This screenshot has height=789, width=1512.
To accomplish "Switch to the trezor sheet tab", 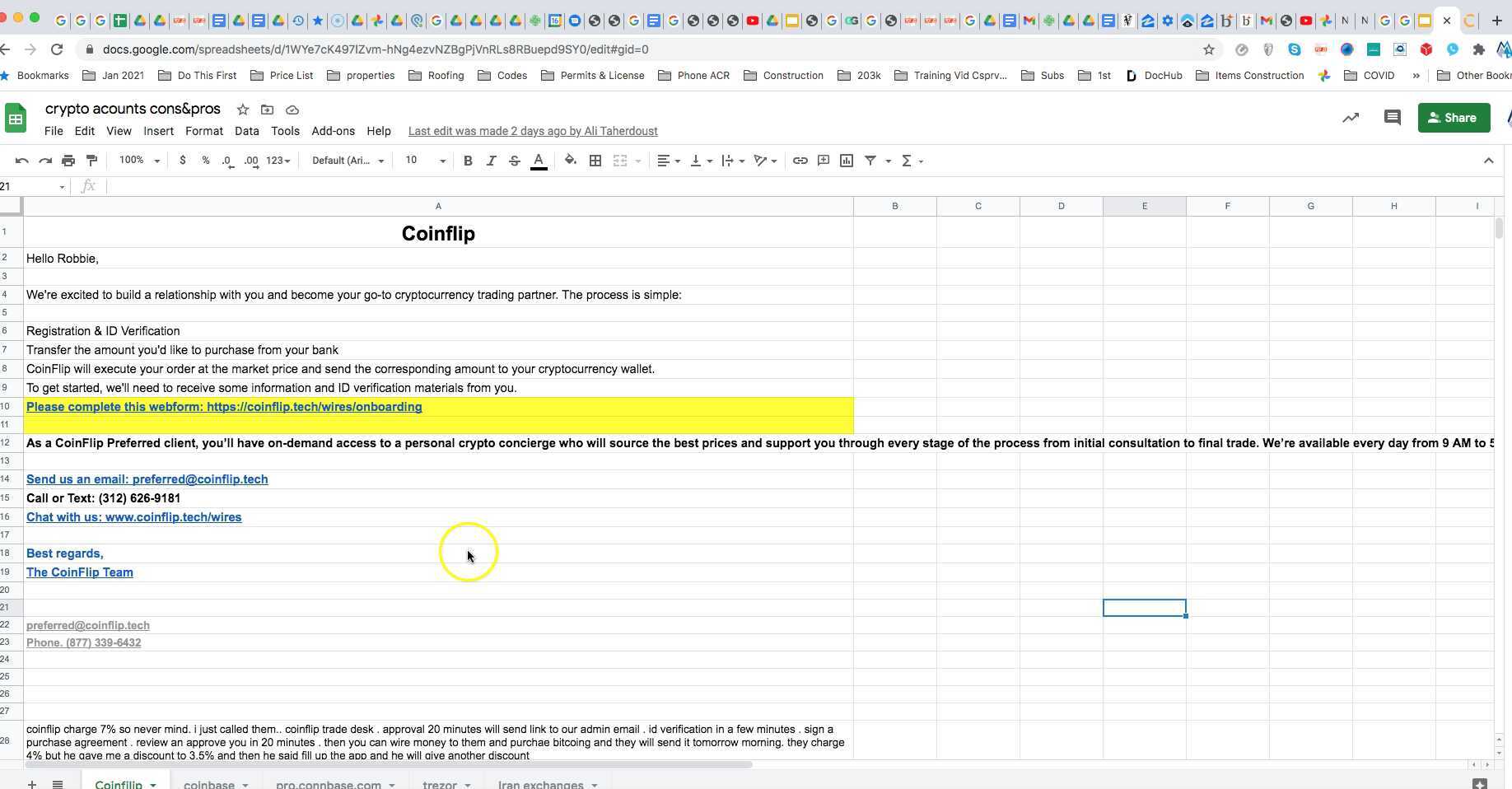I will 439,783.
